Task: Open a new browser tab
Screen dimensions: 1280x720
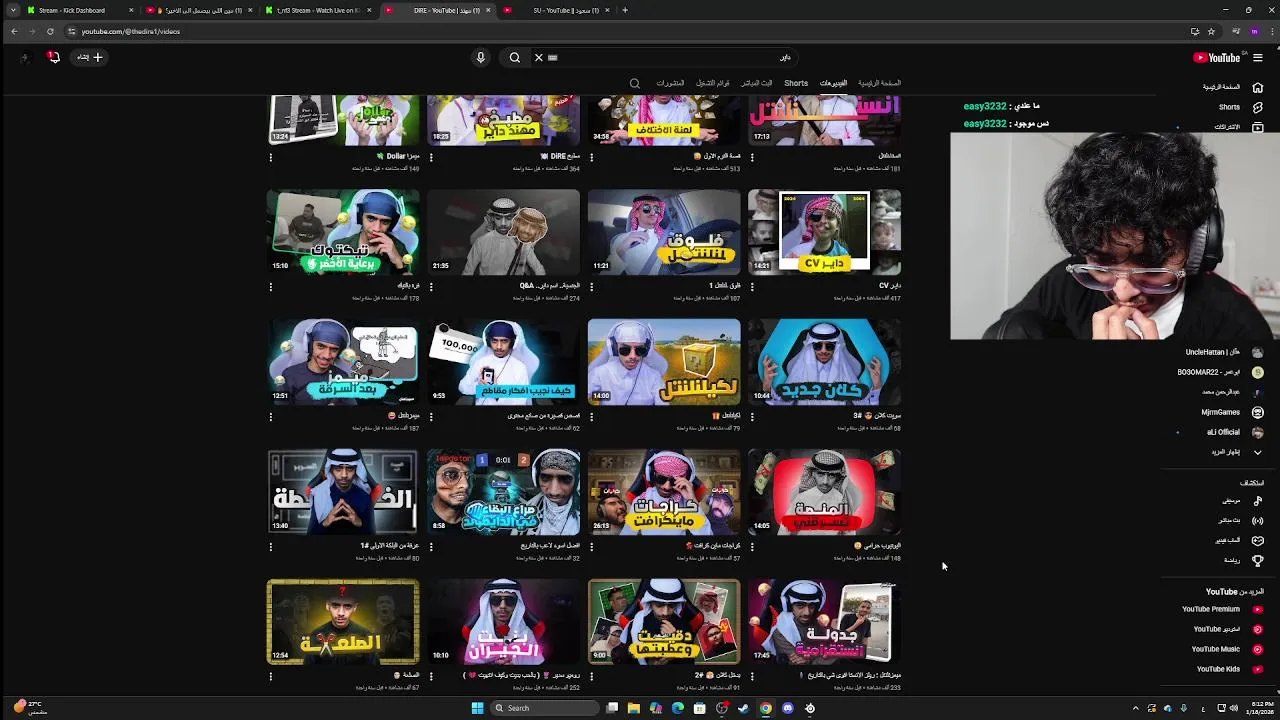Action: click(625, 10)
